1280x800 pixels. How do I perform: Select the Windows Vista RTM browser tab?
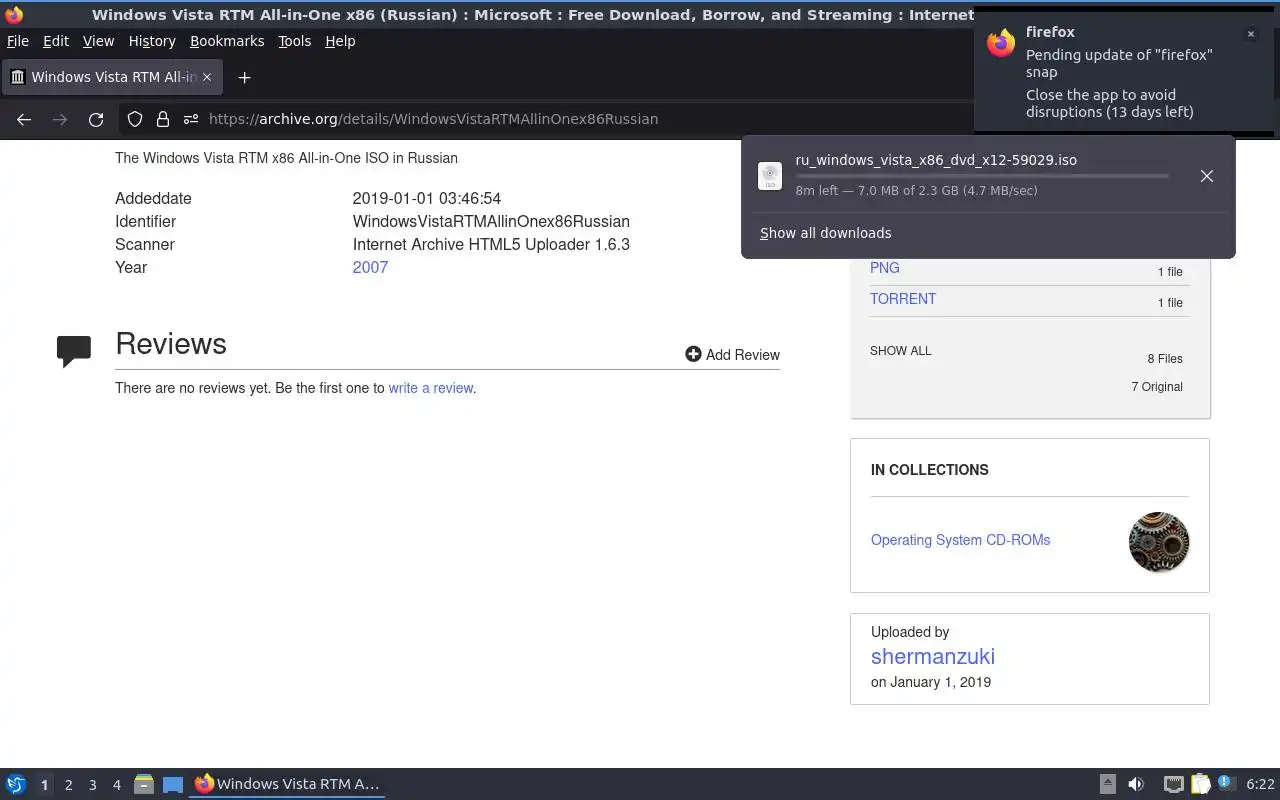(111, 77)
